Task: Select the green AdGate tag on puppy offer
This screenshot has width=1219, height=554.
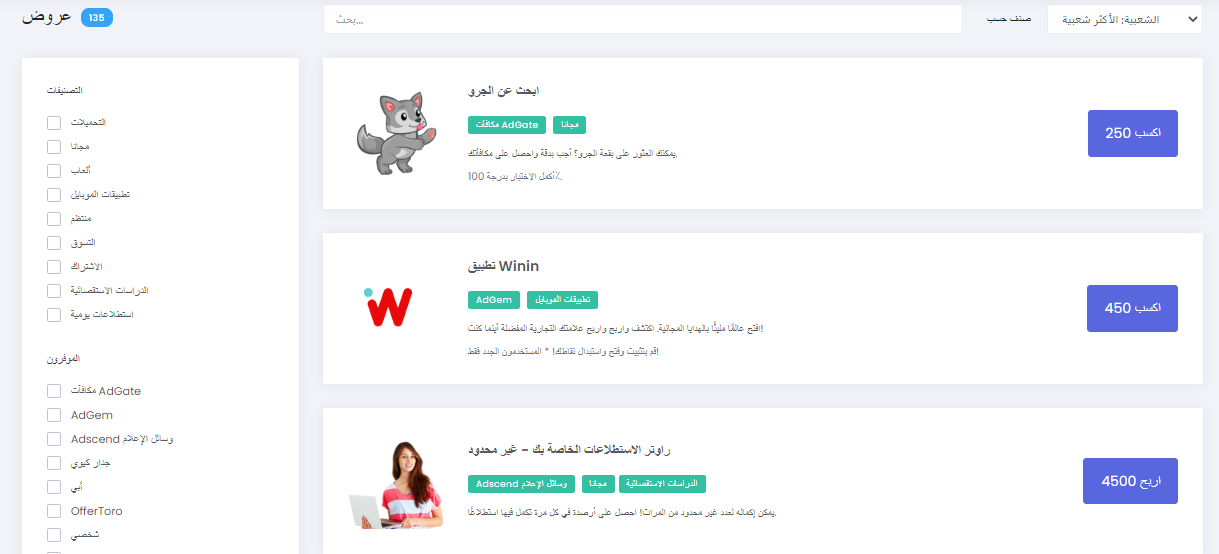Action: click(x=507, y=125)
